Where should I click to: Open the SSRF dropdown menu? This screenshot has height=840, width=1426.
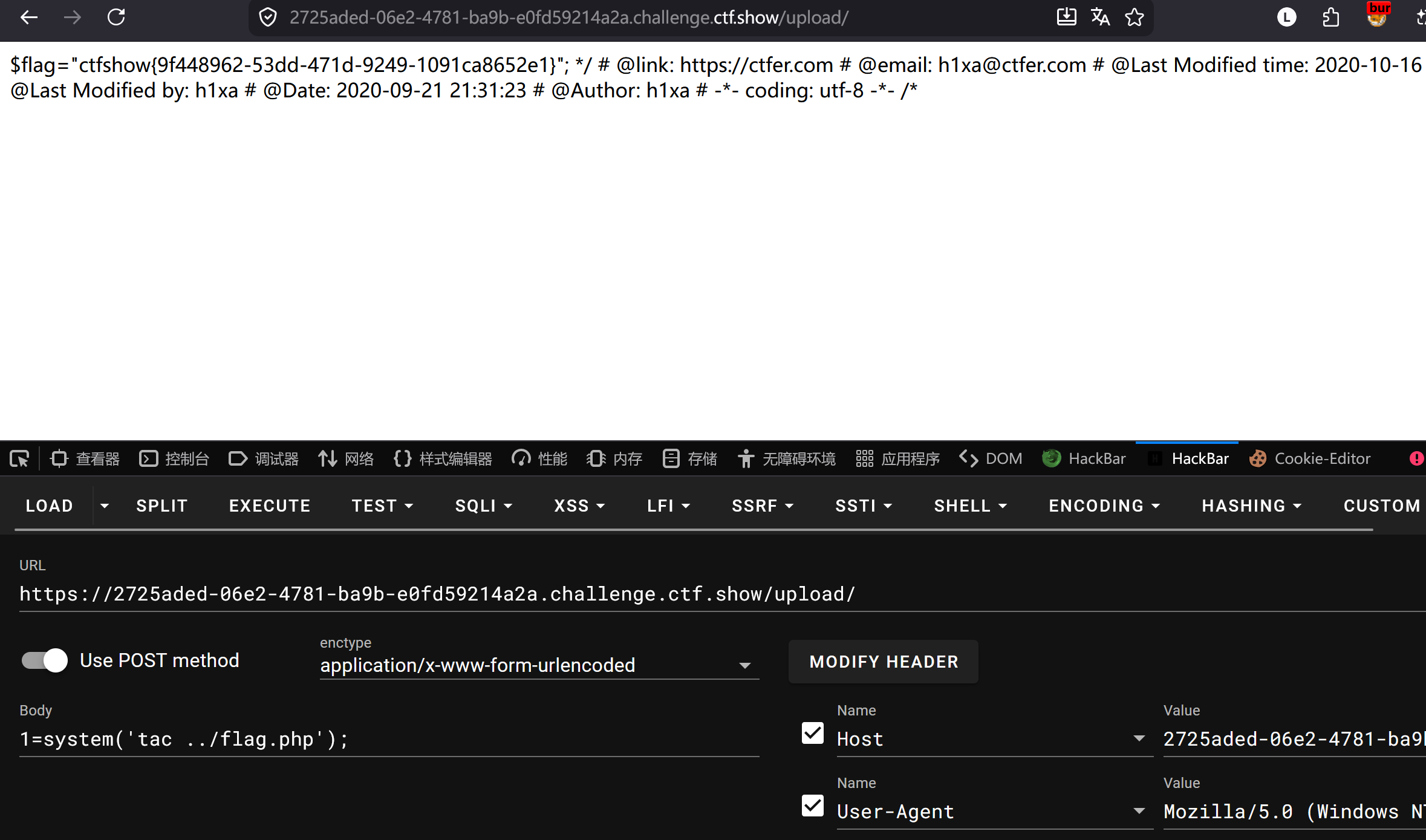click(x=763, y=506)
